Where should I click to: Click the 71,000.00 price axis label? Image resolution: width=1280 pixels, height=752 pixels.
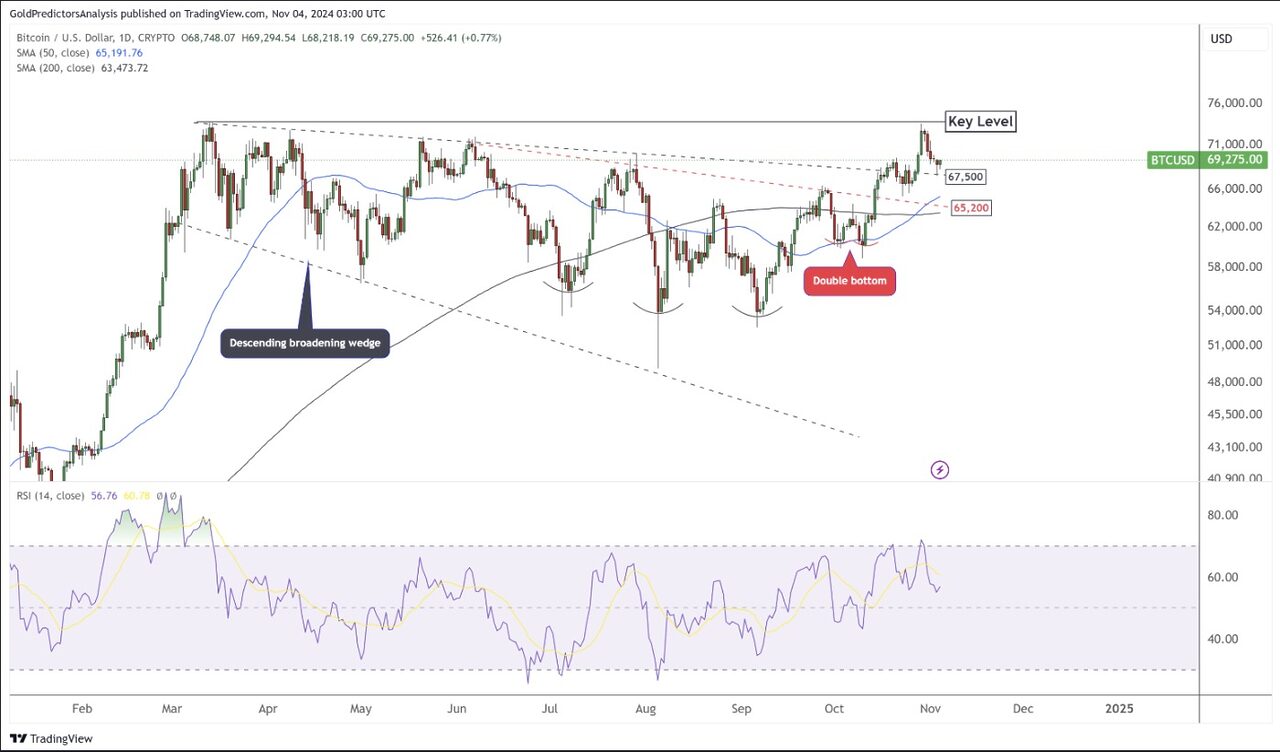(x=1232, y=144)
